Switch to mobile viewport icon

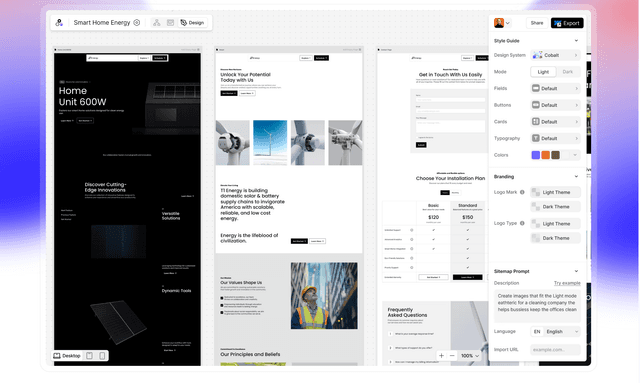102,356
